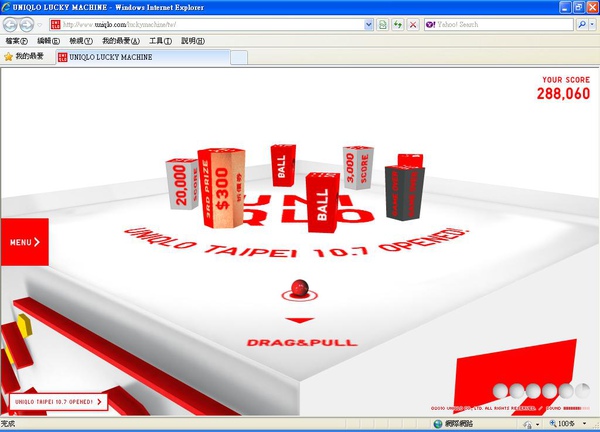Click the red ball on the launch target

[300, 288]
